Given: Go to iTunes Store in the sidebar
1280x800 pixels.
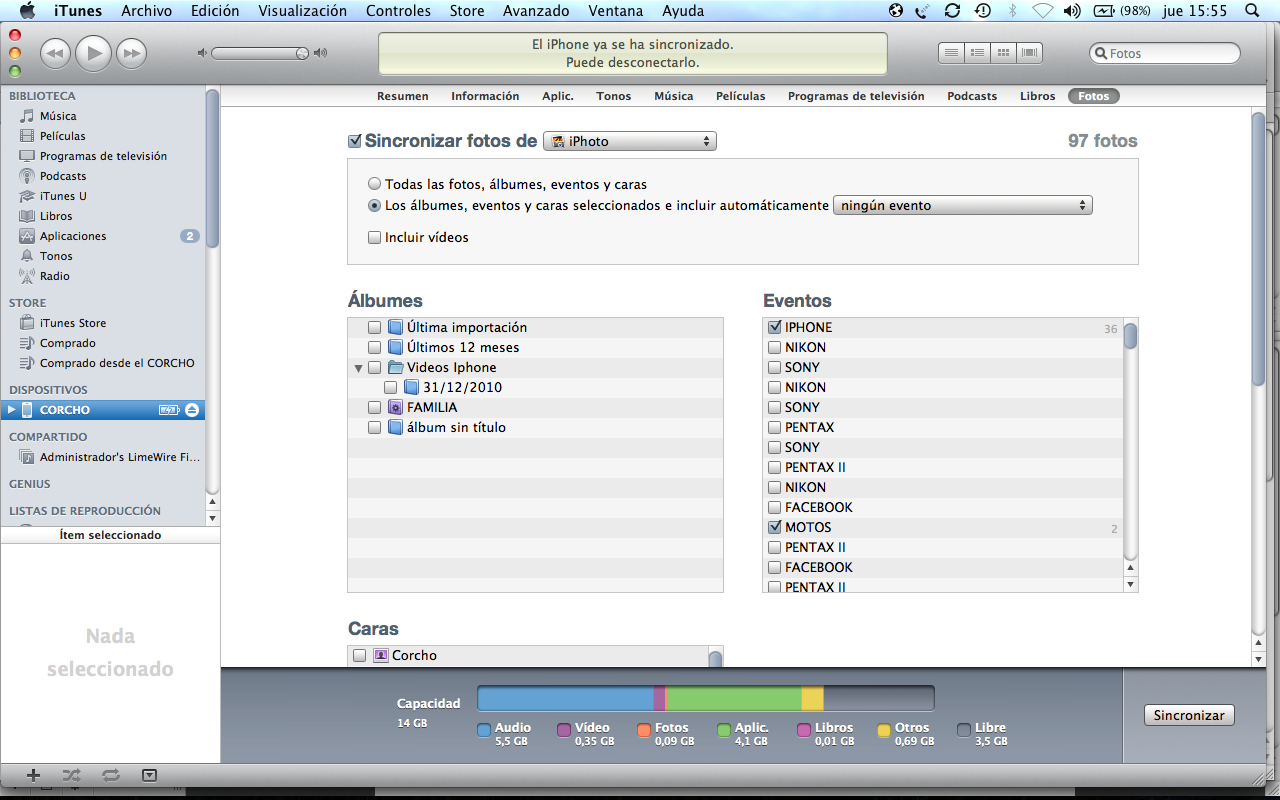Looking at the screenshot, I should pos(73,323).
